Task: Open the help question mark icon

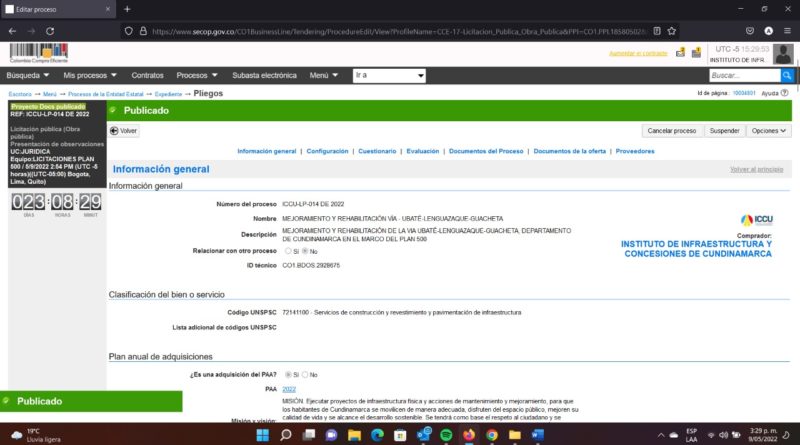Action: (x=785, y=93)
